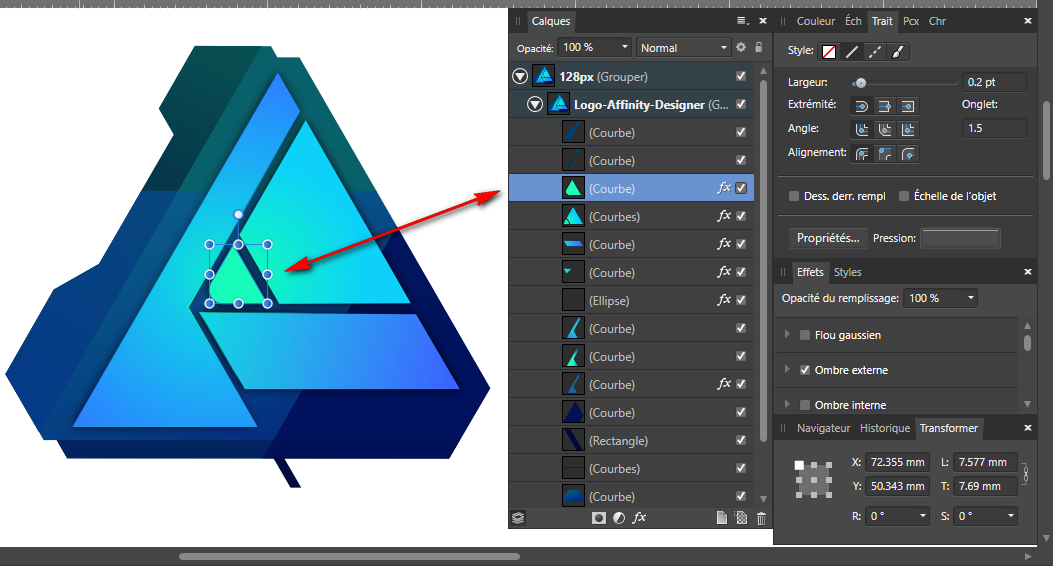1053x566 pixels.
Task: Click the Pression curve field
Action: 960,238
